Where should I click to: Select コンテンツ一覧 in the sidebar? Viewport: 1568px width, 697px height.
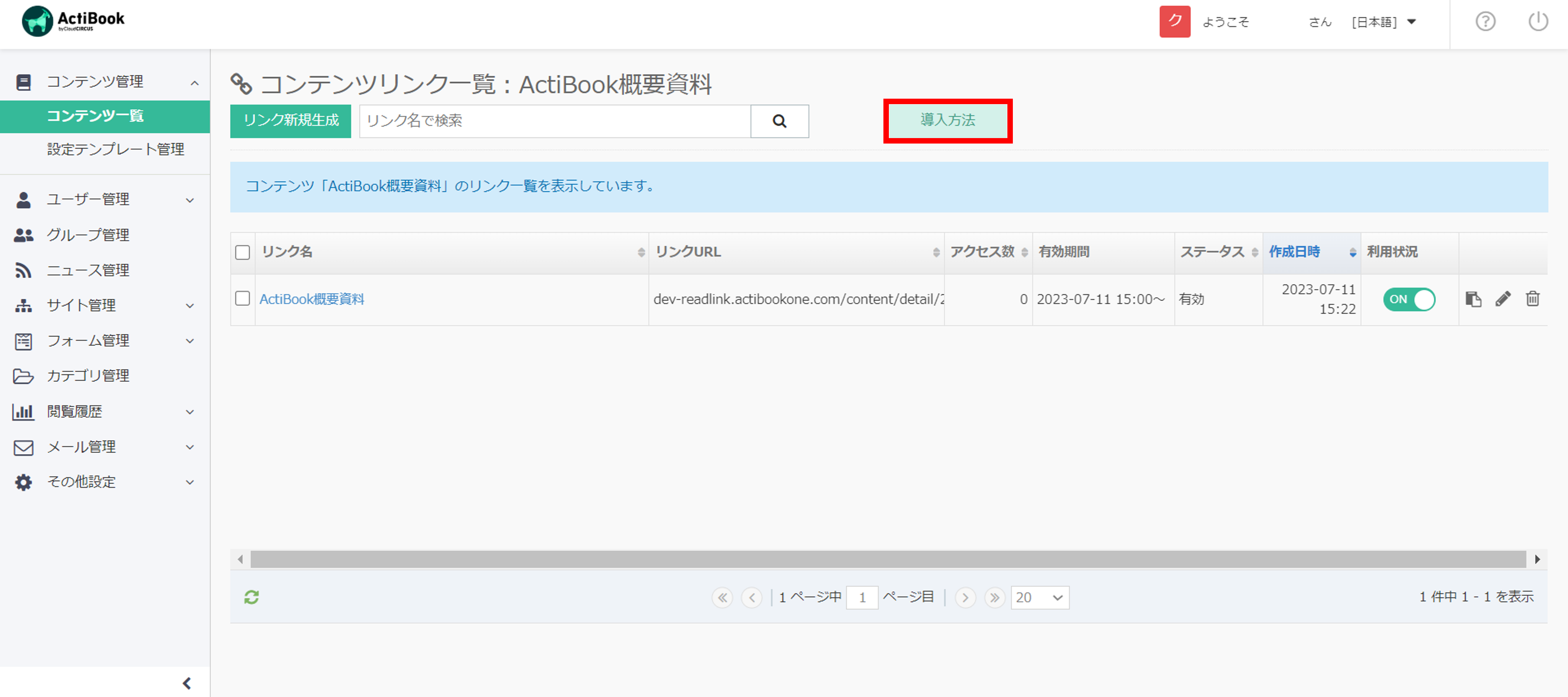click(x=105, y=116)
